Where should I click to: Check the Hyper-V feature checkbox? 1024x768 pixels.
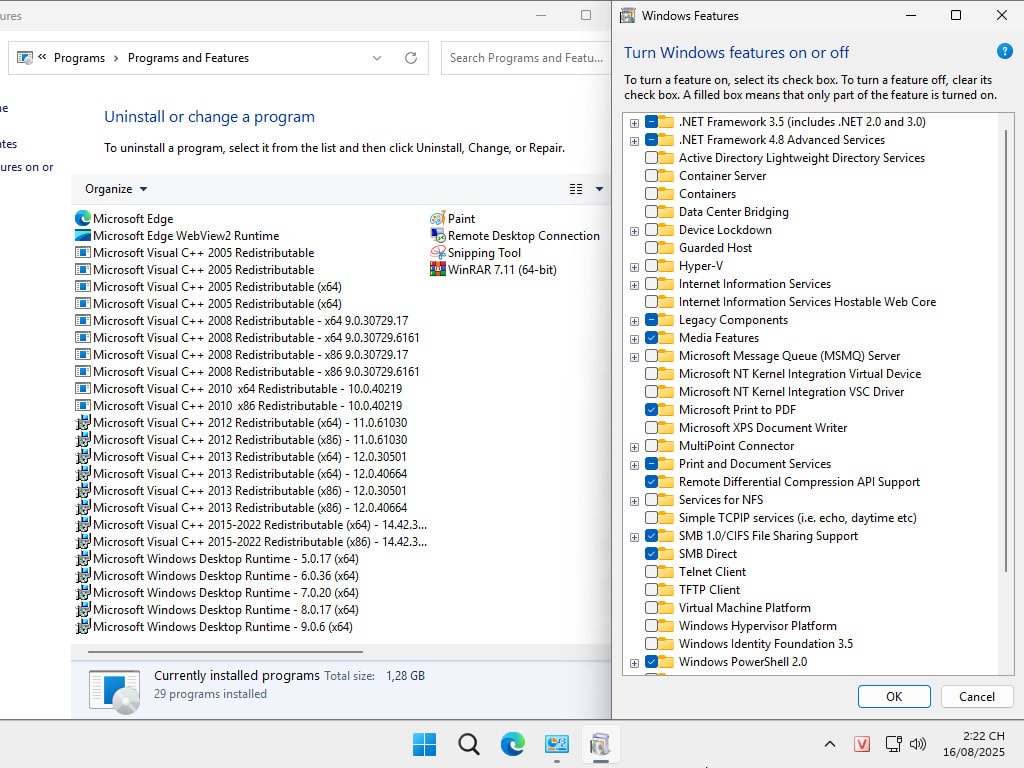(x=651, y=266)
